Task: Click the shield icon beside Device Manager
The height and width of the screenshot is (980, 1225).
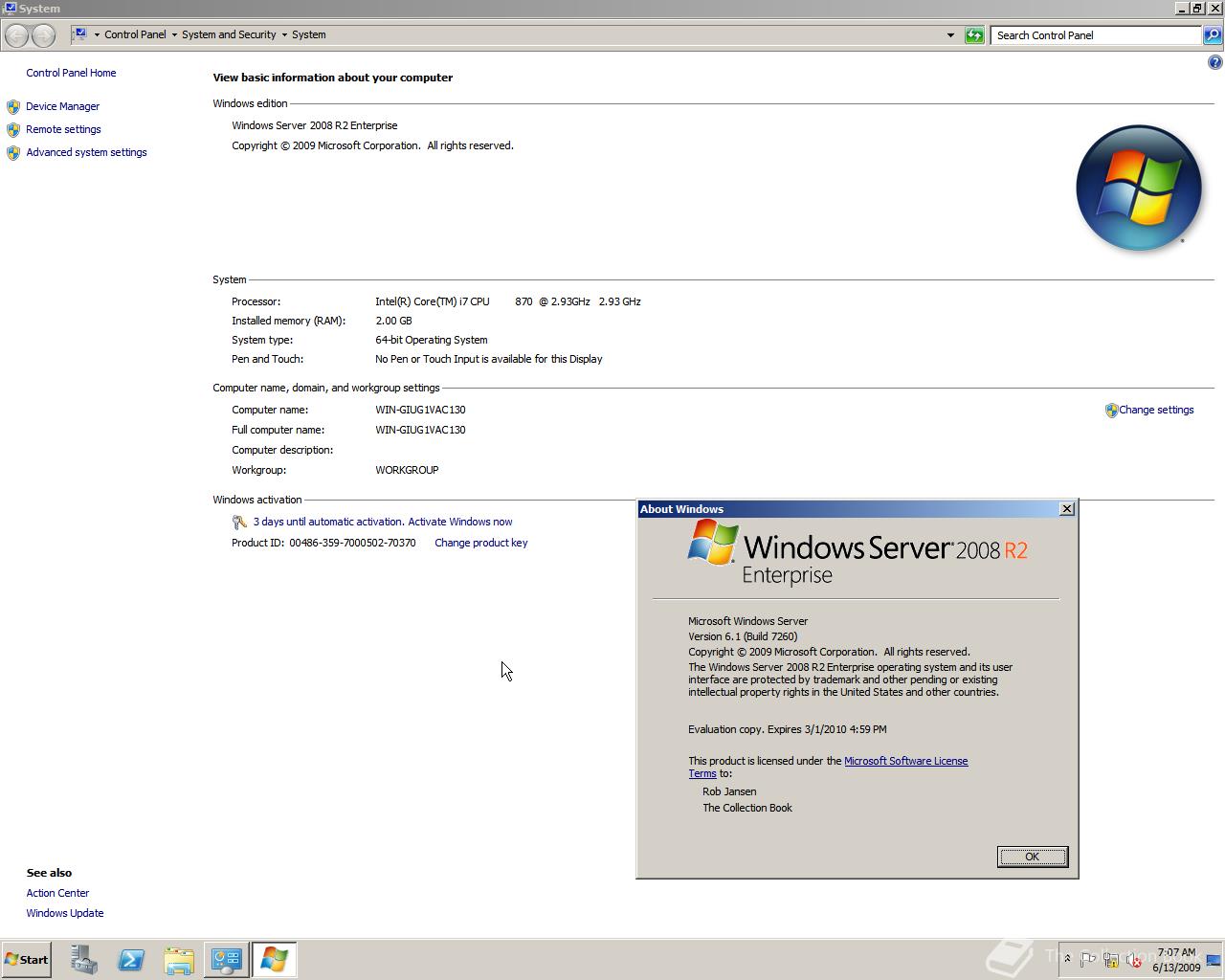Action: pyautogui.click(x=13, y=106)
